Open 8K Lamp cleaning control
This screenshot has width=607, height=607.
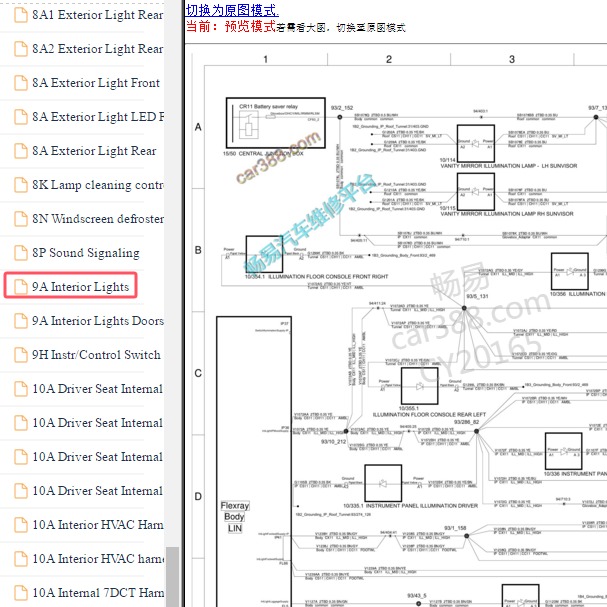(x=98, y=185)
